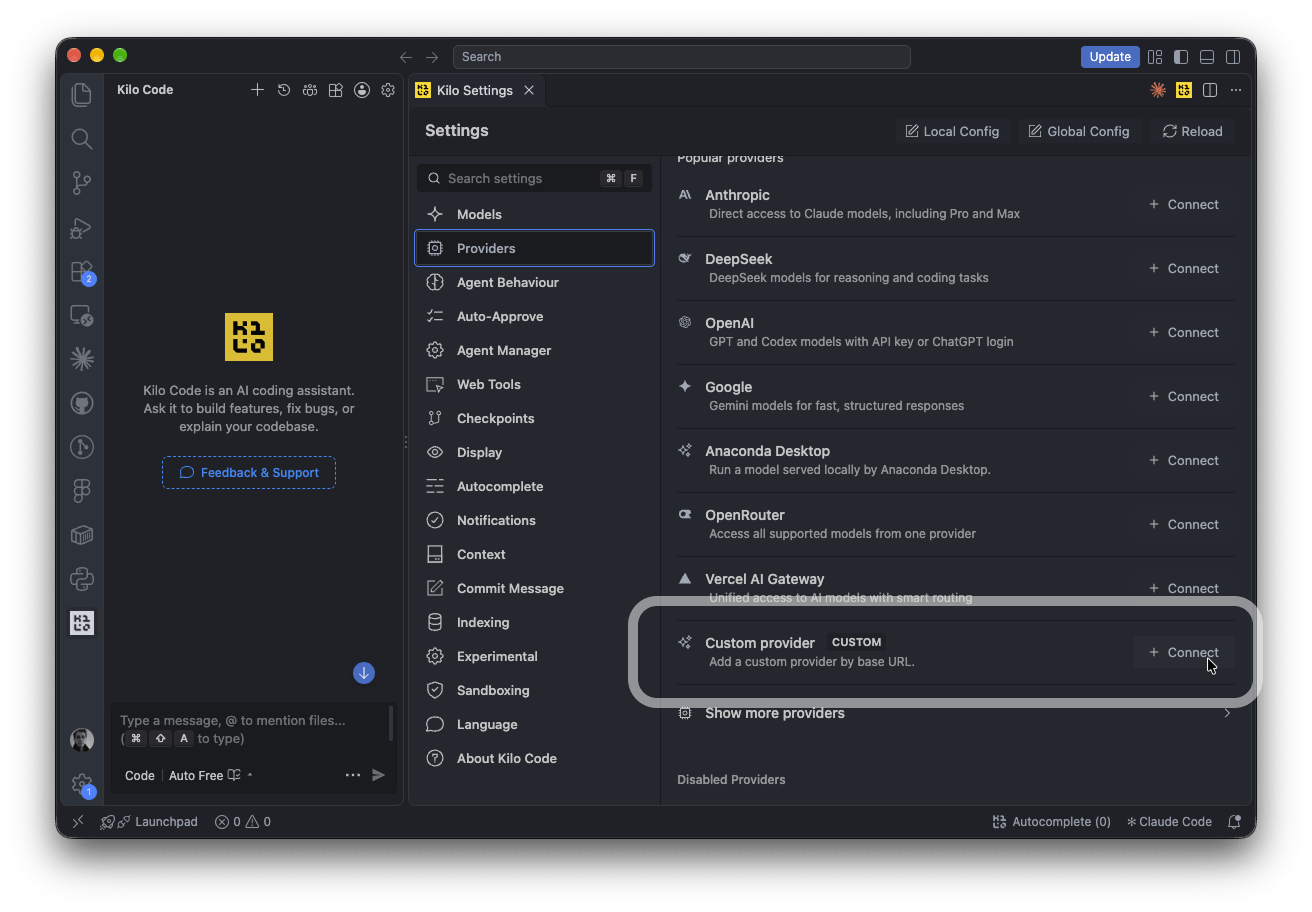Click the Kilo icon in editor actions
Screen dimensions: 1312x912
[1184, 90]
